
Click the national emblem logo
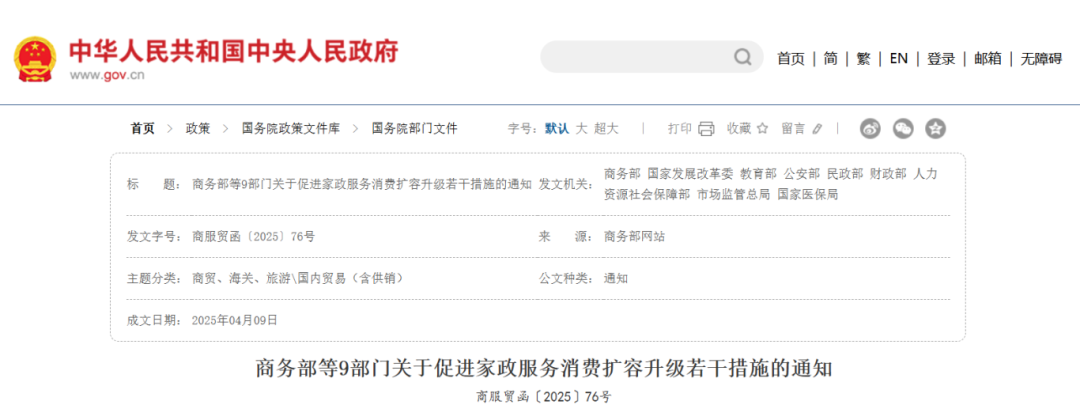point(35,59)
